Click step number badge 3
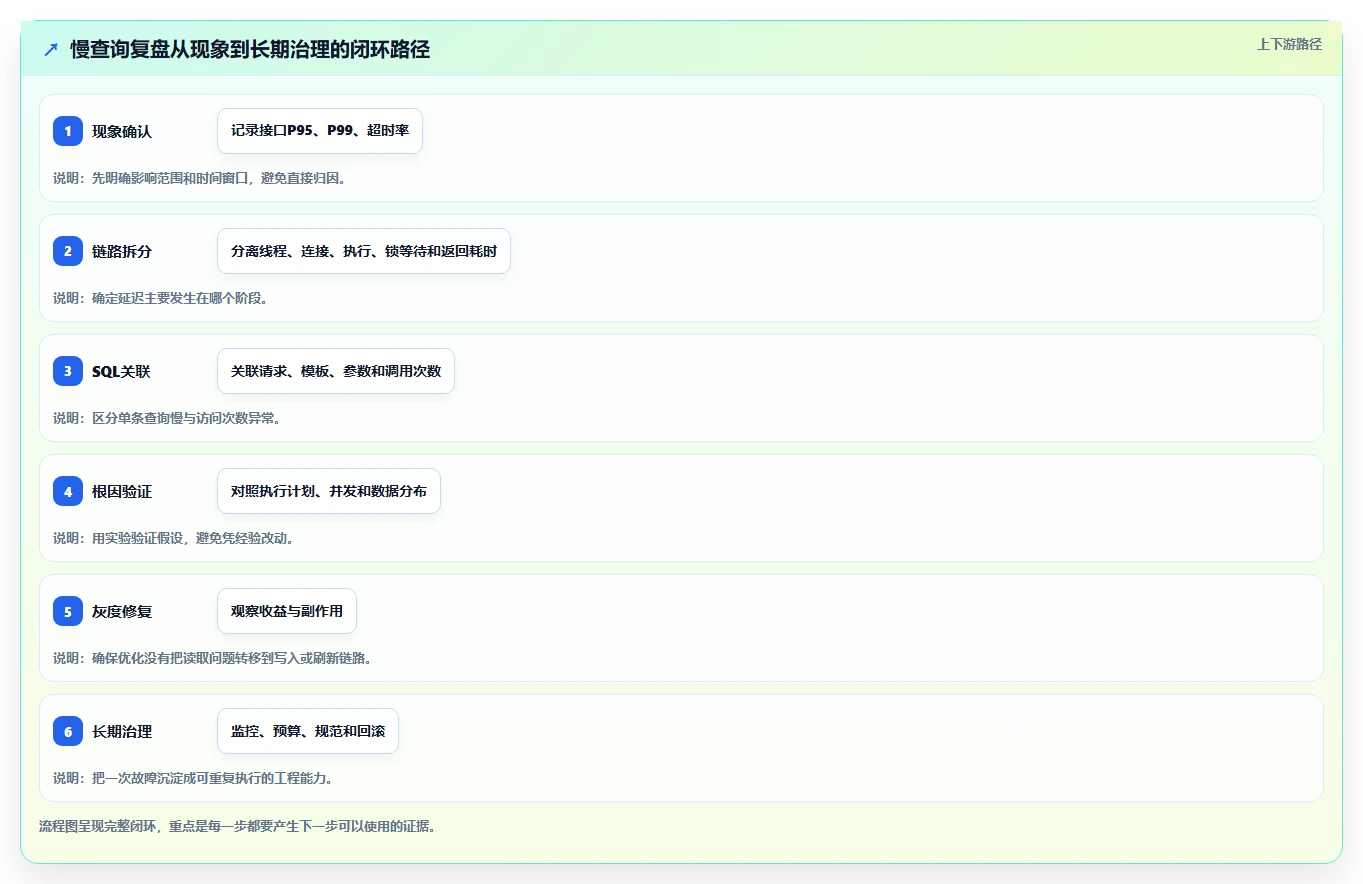 point(68,371)
